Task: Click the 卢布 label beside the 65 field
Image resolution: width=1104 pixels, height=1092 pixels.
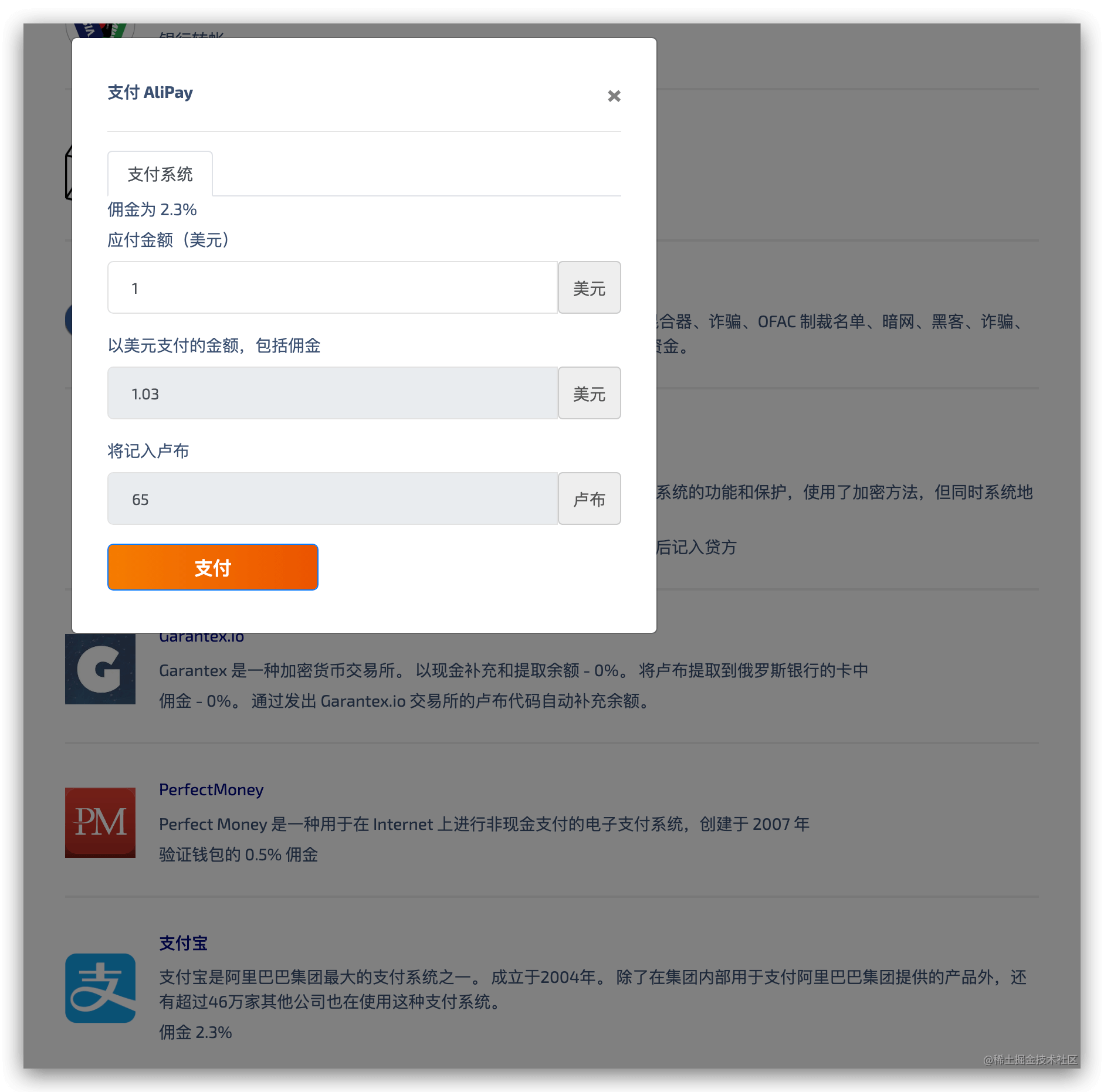Action: 589,498
